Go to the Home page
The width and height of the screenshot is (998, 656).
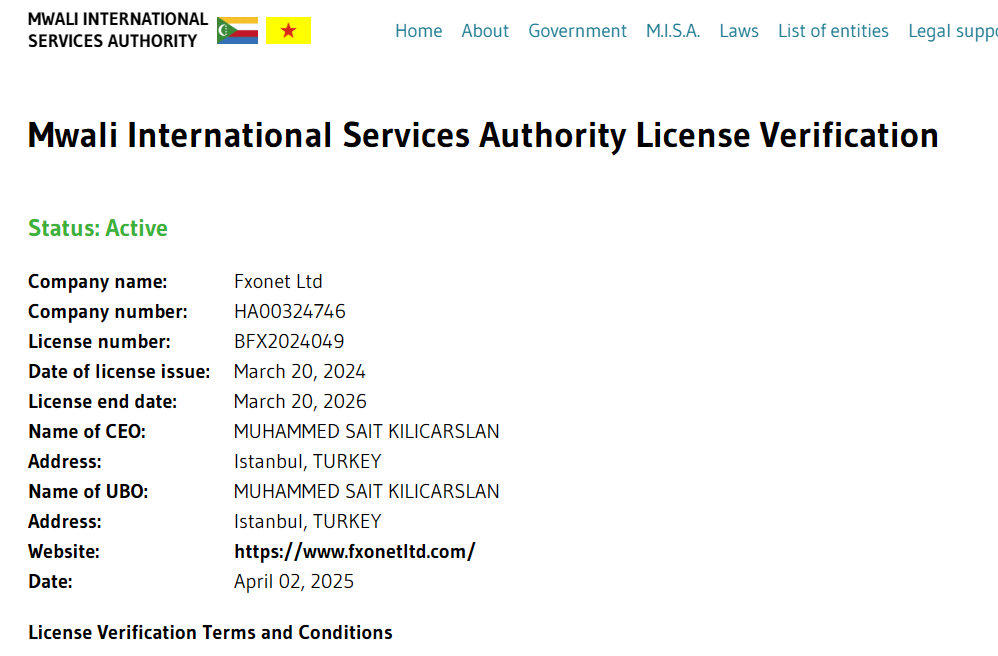pyautogui.click(x=418, y=31)
